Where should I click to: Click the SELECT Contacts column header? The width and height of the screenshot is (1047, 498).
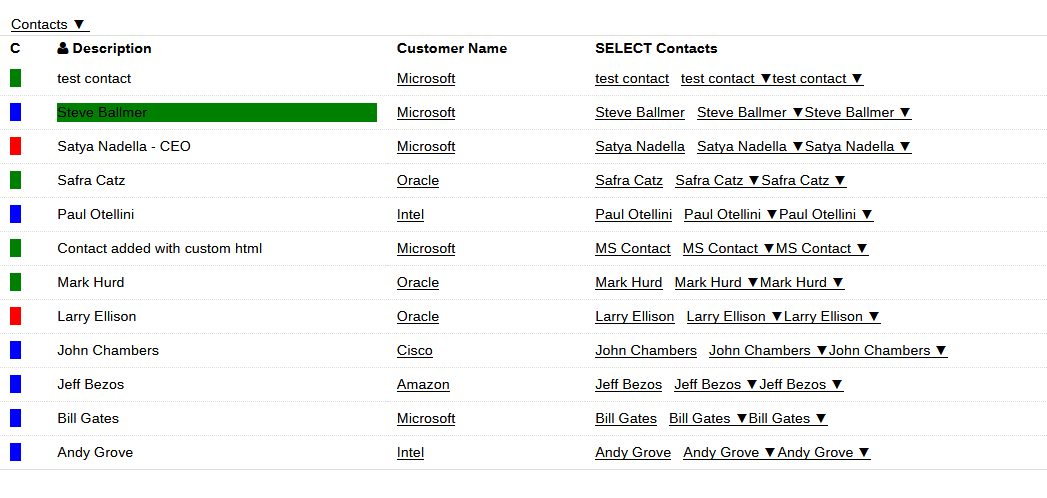tap(655, 48)
